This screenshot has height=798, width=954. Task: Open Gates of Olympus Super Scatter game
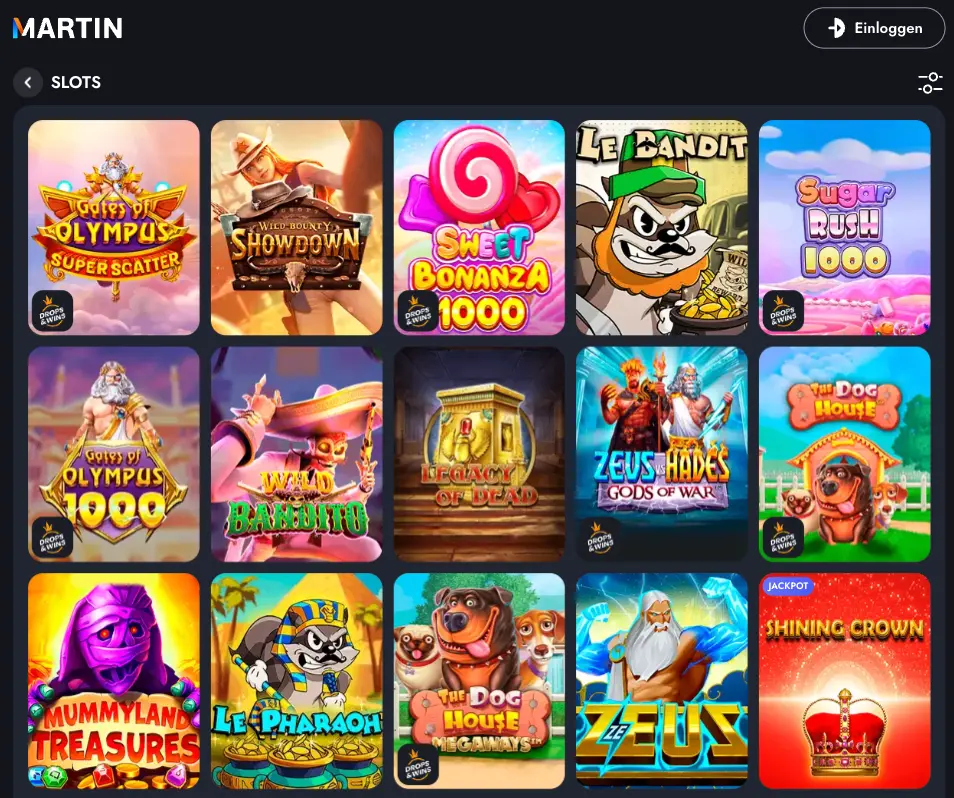click(x=114, y=227)
